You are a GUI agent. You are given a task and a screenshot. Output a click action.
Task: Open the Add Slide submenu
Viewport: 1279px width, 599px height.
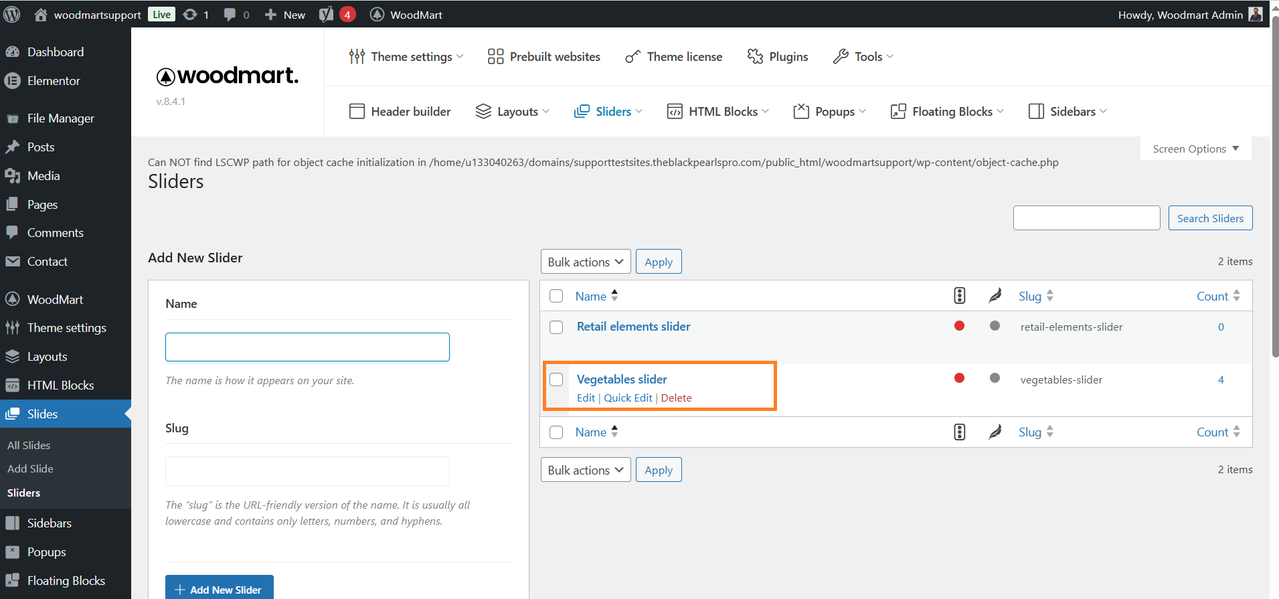pos(30,469)
